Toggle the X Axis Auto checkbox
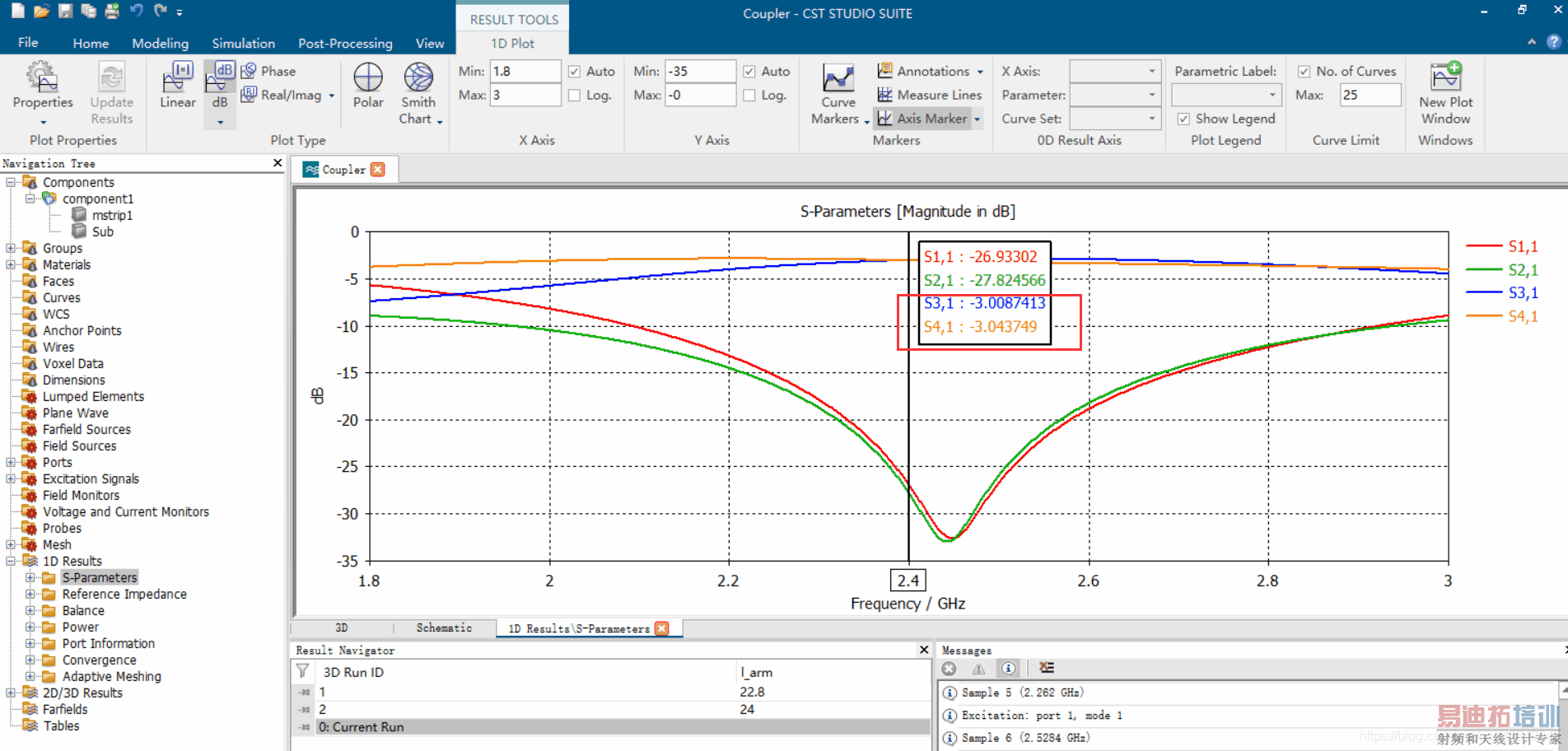This screenshot has width=1568, height=751. pyautogui.click(x=575, y=72)
